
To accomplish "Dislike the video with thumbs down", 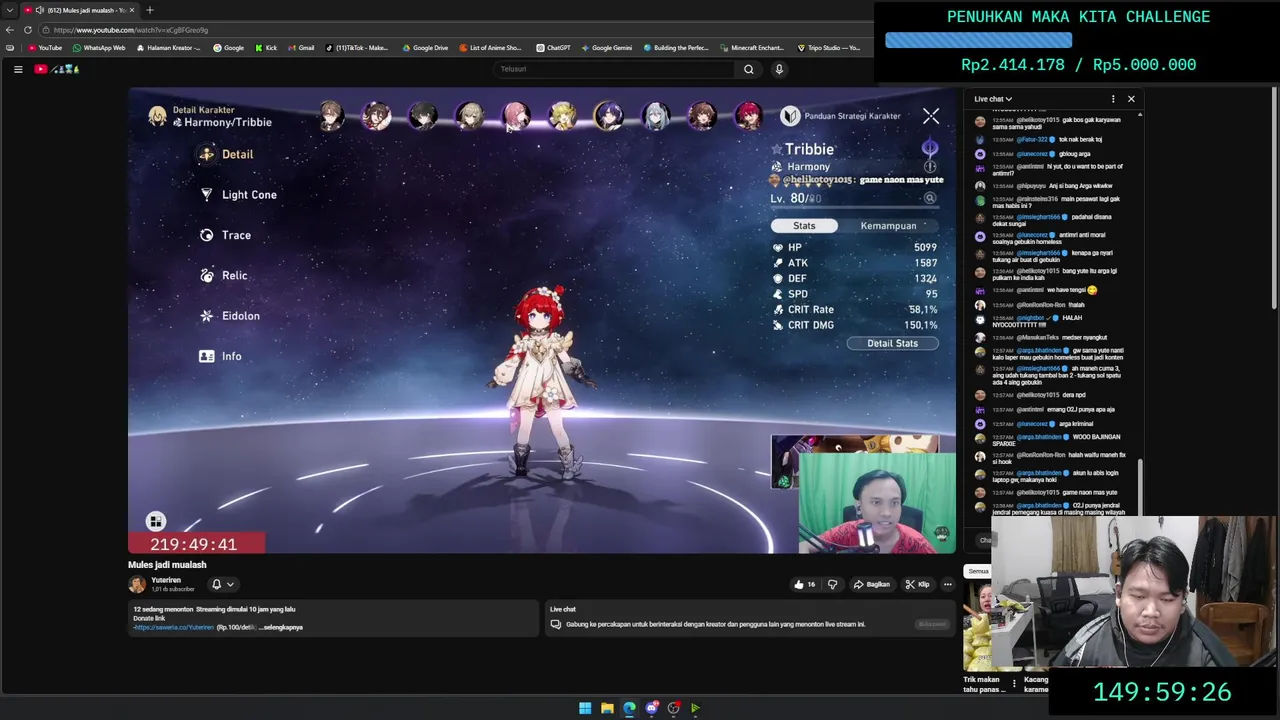I will coord(832,584).
